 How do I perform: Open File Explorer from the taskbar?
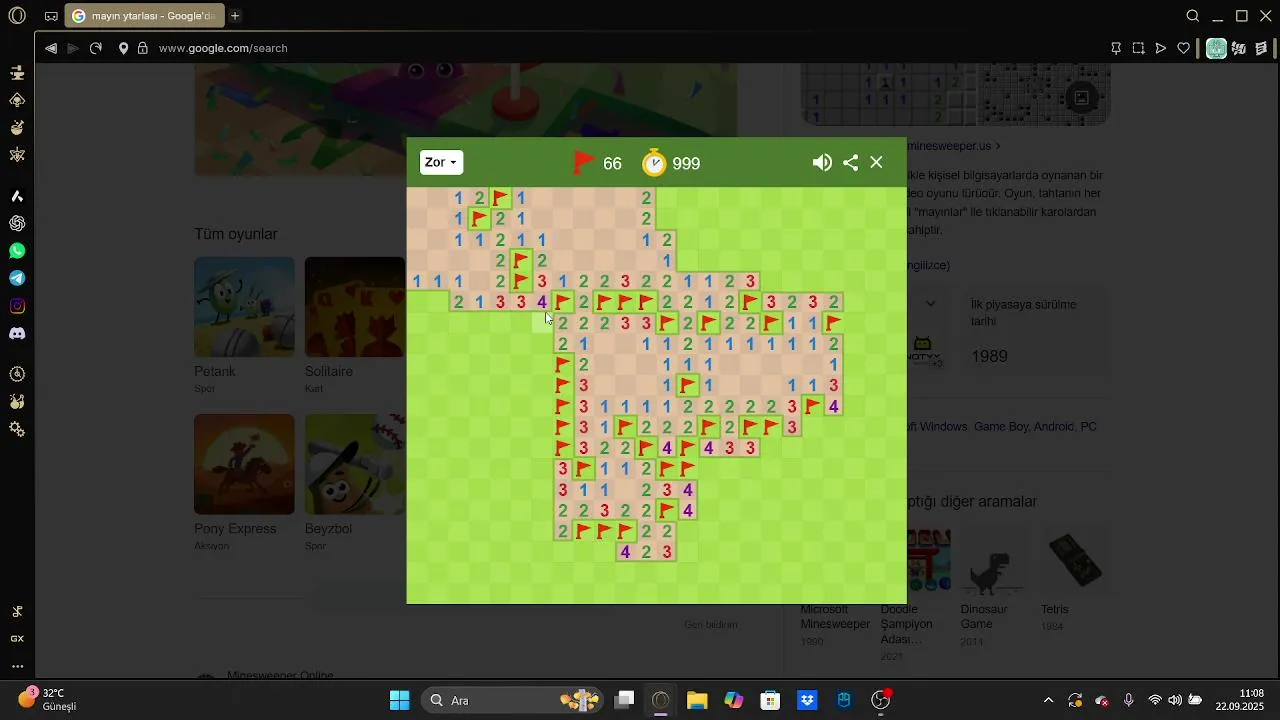point(697,700)
